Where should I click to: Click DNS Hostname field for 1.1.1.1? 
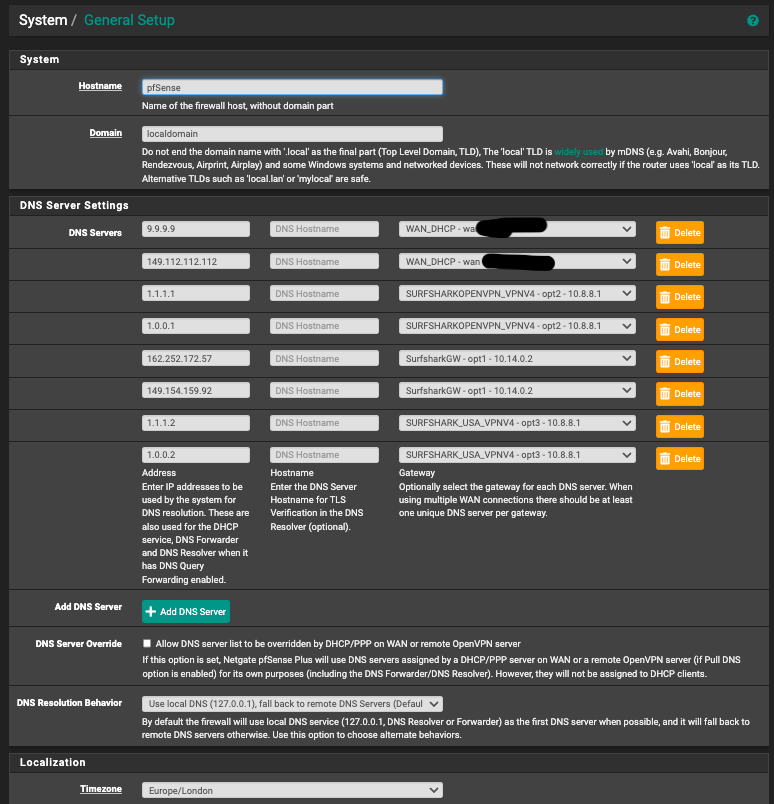click(324, 294)
